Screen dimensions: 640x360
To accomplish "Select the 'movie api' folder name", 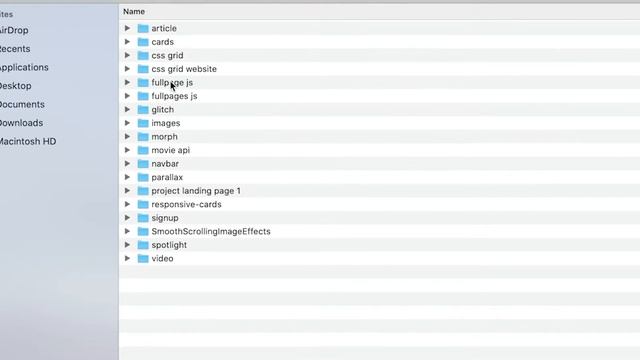I will pyautogui.click(x=171, y=150).
